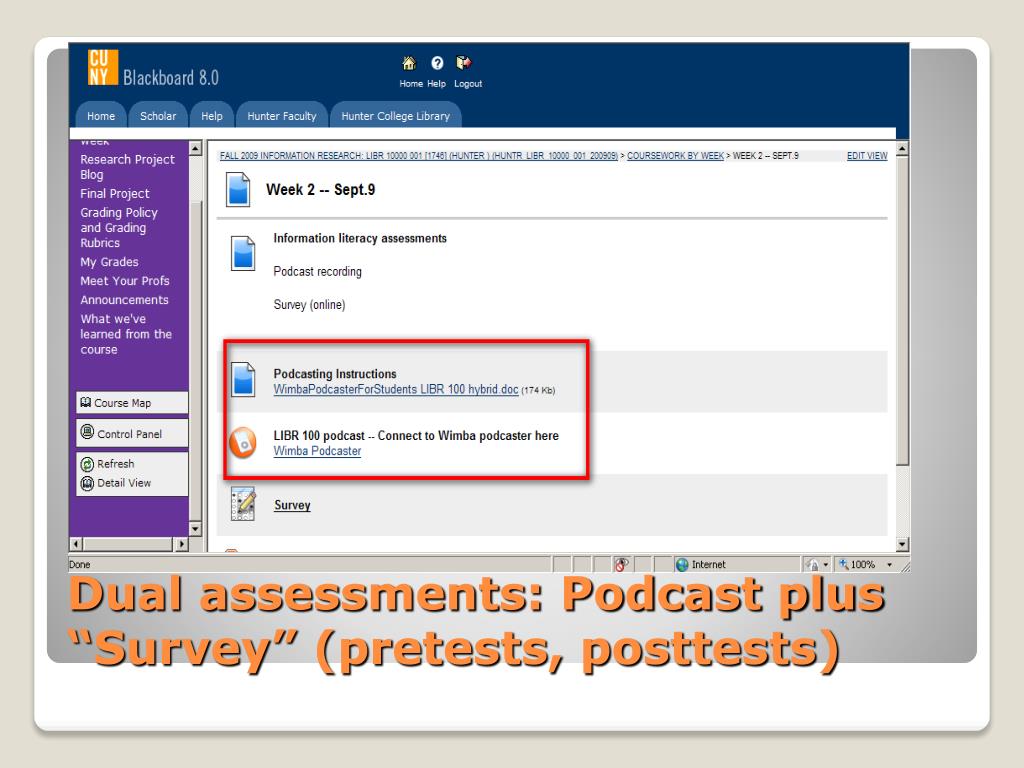The height and width of the screenshot is (768, 1024).
Task: Click the Blackboard 8.0 title text
Action: (170, 78)
